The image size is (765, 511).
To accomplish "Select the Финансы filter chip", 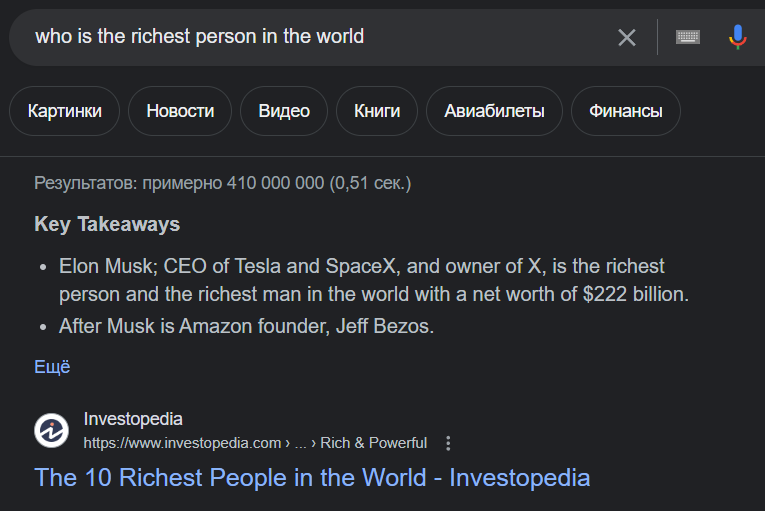I will pos(625,111).
